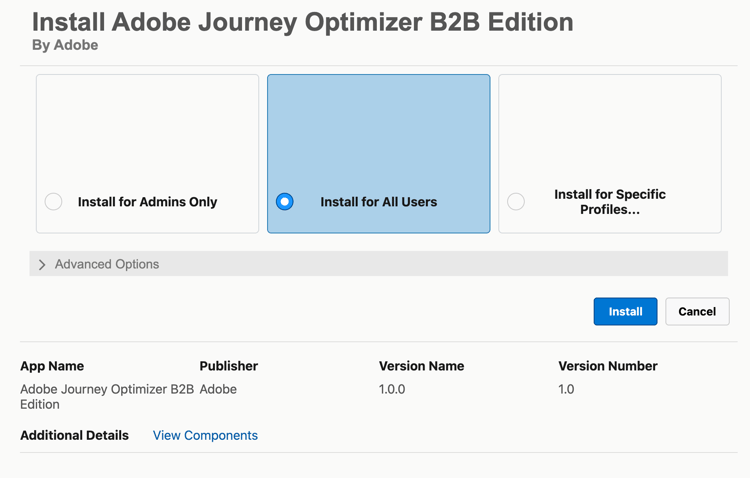Click the App Name column header
Image resolution: width=750 pixels, height=478 pixels.
click(x=52, y=366)
